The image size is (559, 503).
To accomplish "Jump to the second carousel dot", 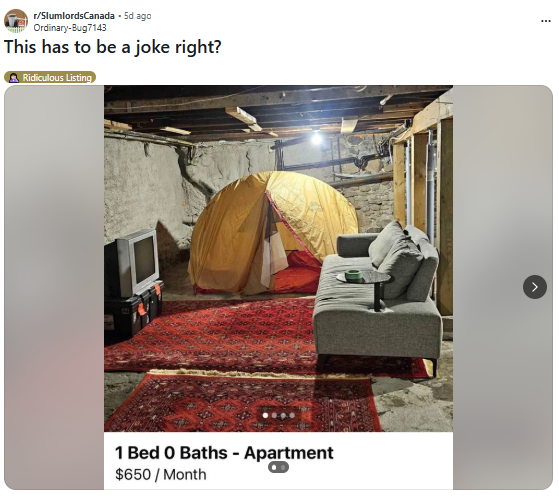I will click(x=274, y=415).
